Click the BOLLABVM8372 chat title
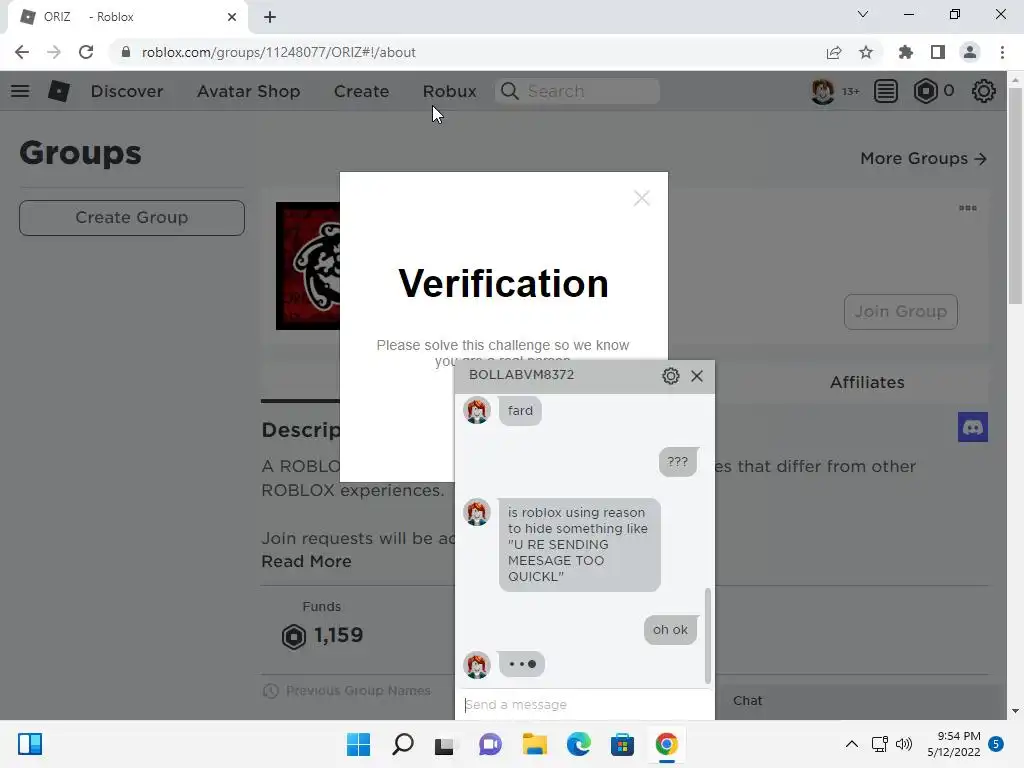Screen dimensions: 1024x768 (x=521, y=375)
